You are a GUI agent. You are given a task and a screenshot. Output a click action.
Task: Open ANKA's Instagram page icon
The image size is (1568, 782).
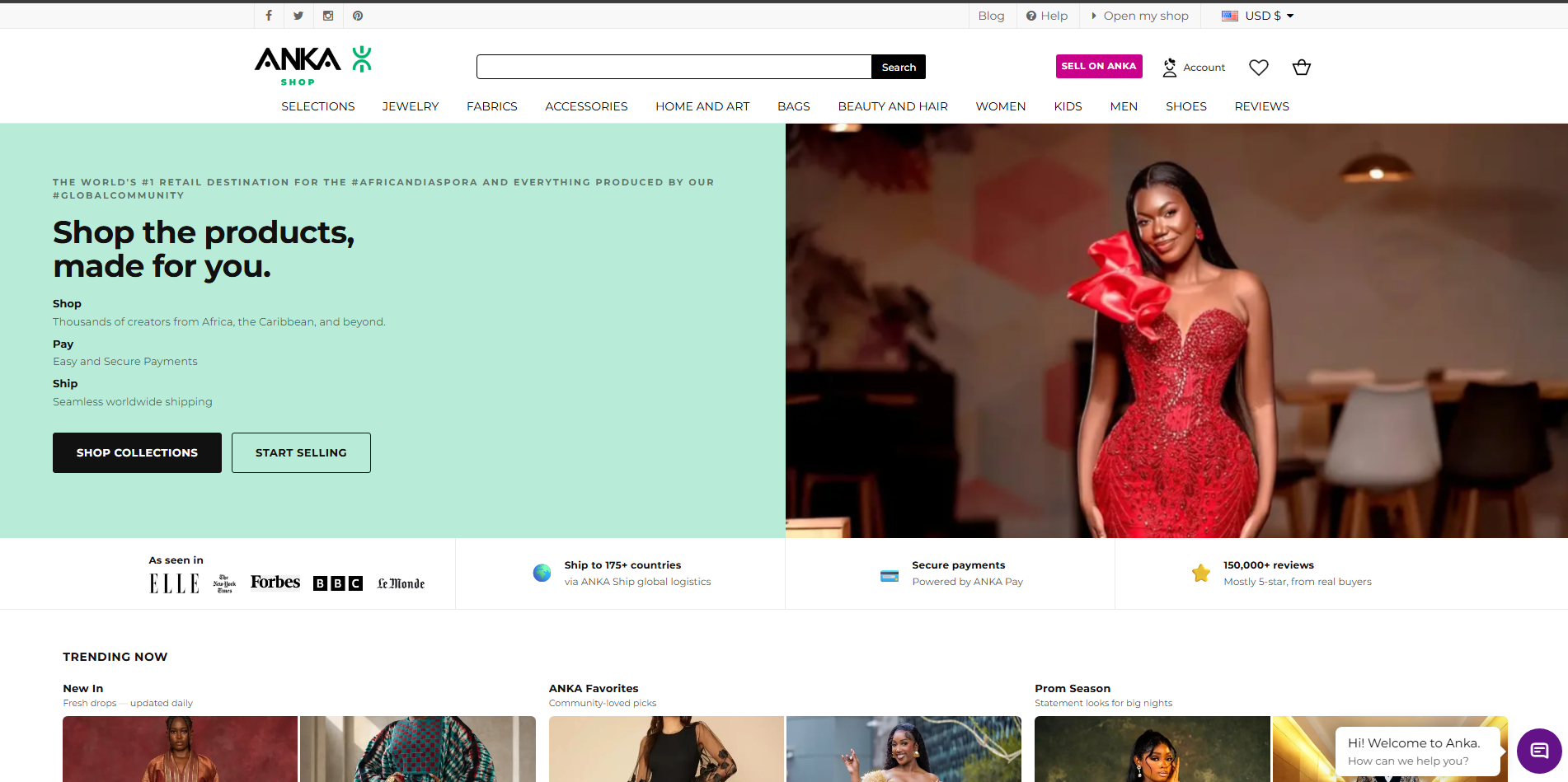tap(328, 16)
